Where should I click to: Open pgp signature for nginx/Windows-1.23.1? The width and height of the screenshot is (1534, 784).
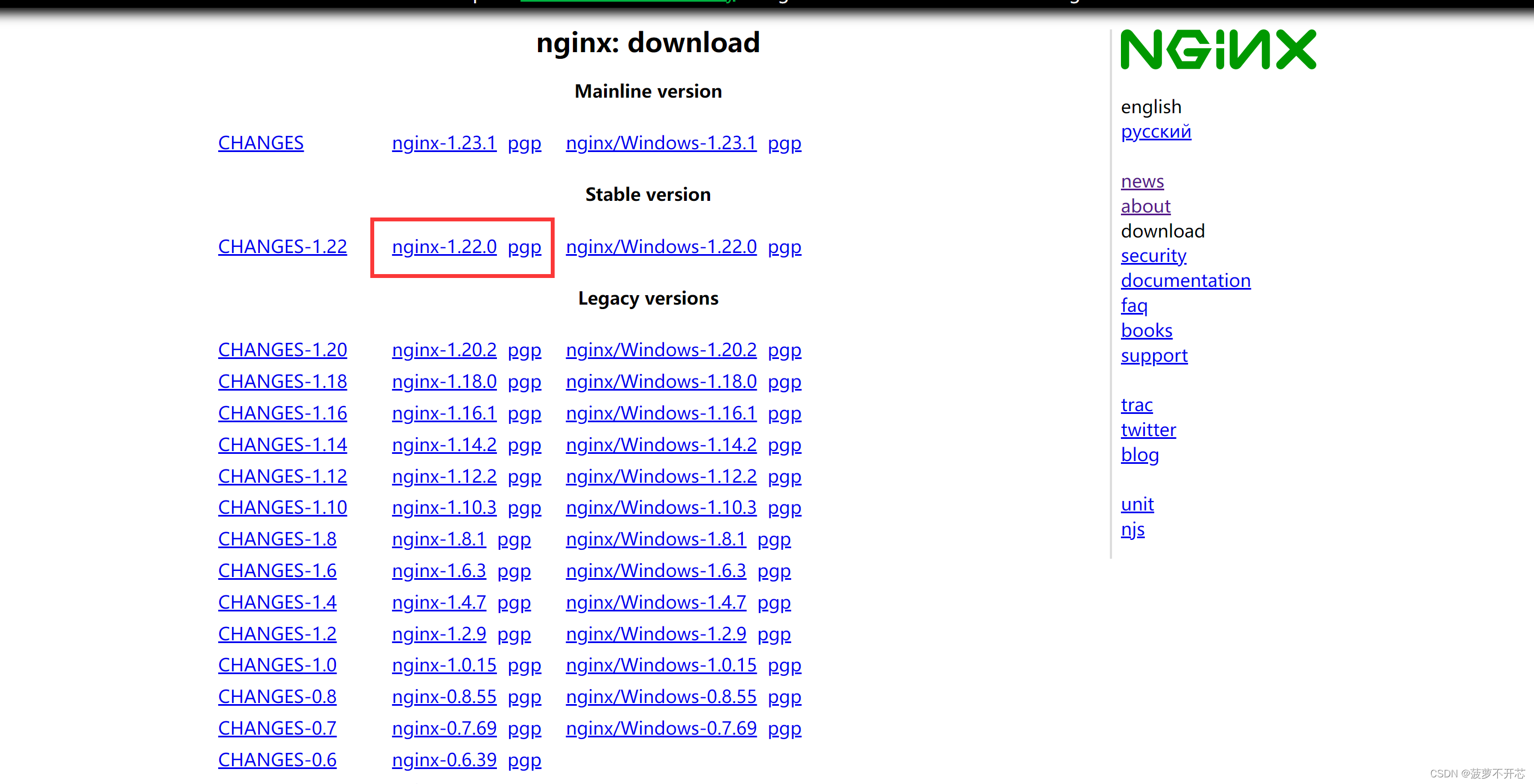(784, 144)
